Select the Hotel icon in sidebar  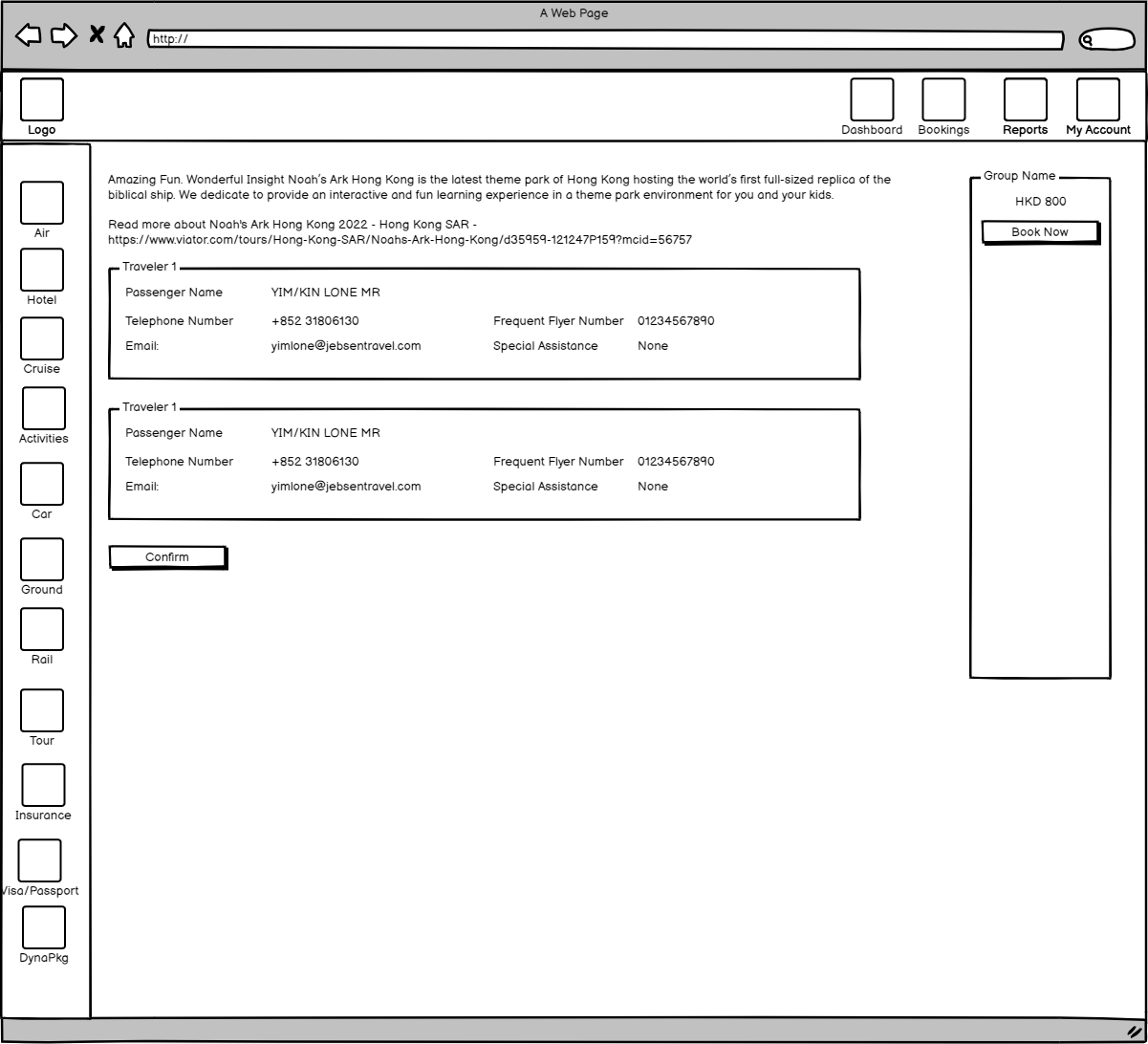coord(42,270)
